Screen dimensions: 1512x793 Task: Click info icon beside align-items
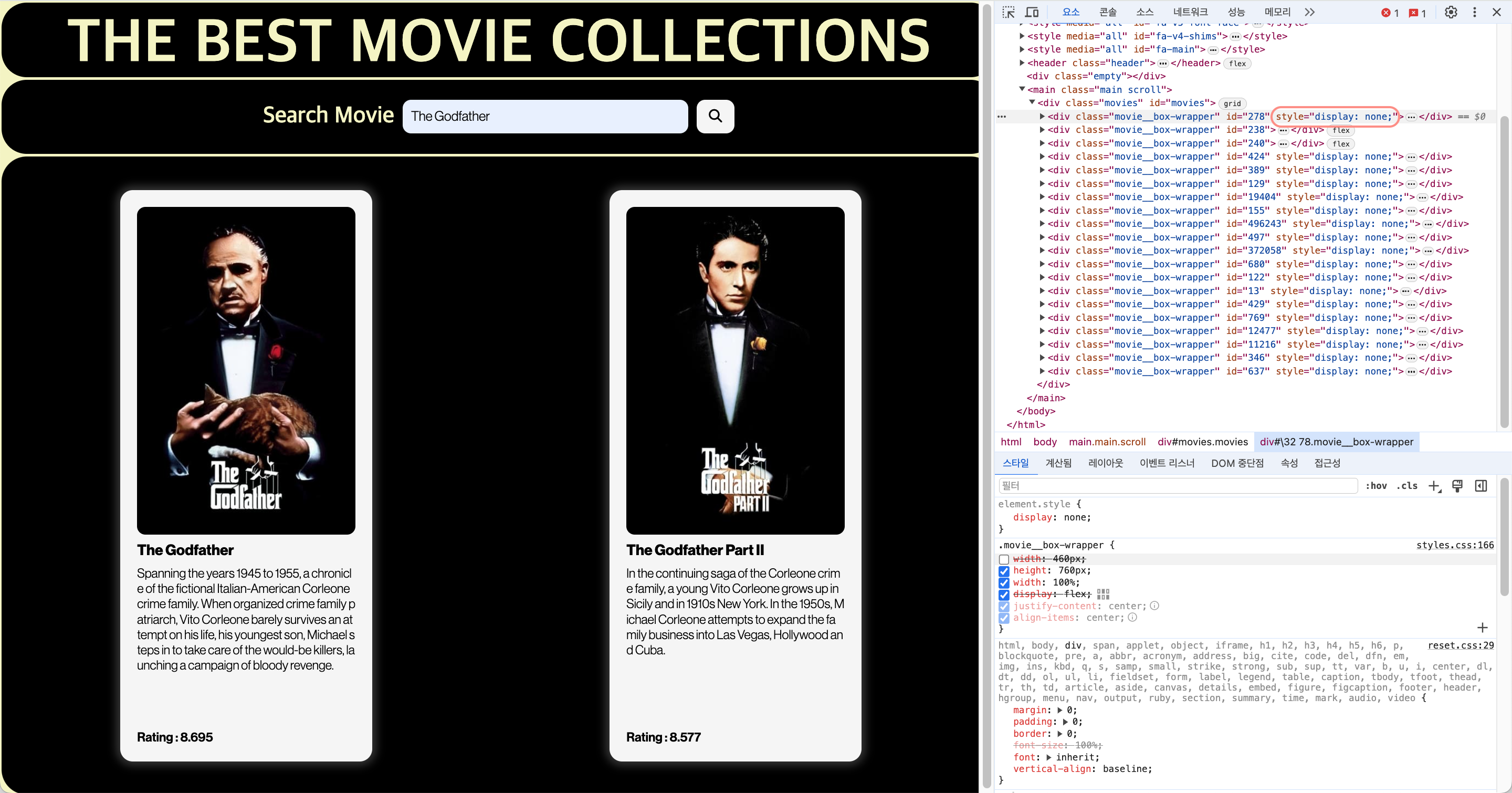[x=1132, y=618]
